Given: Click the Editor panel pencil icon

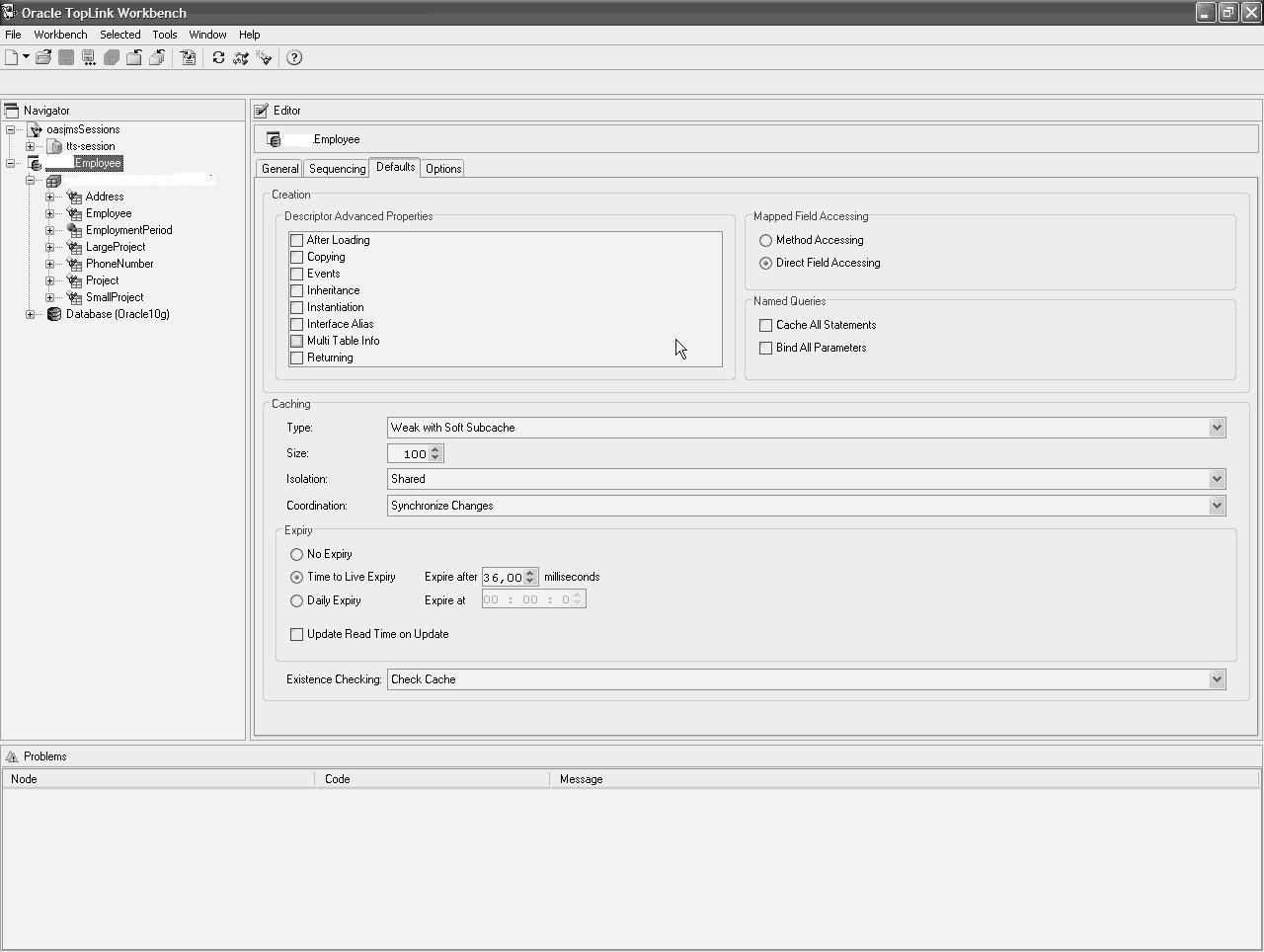Looking at the screenshot, I should (x=262, y=111).
